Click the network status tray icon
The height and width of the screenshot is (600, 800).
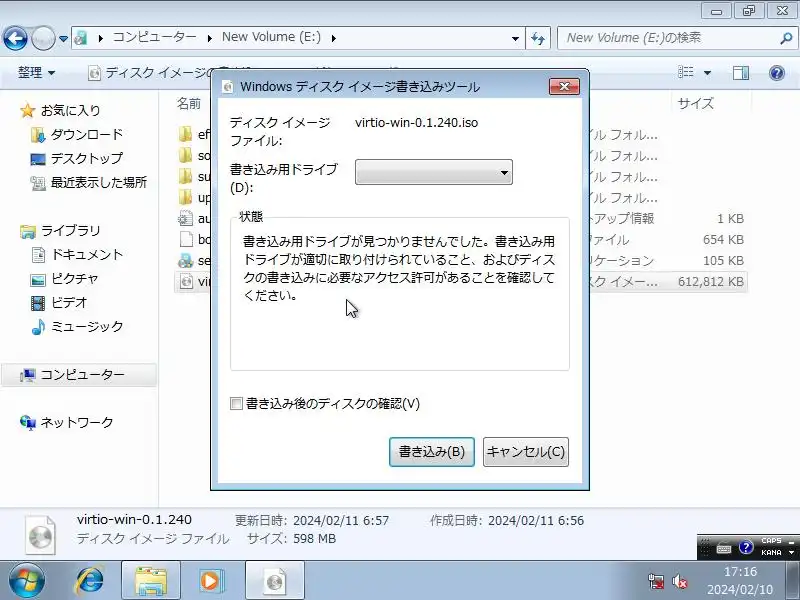point(656,581)
